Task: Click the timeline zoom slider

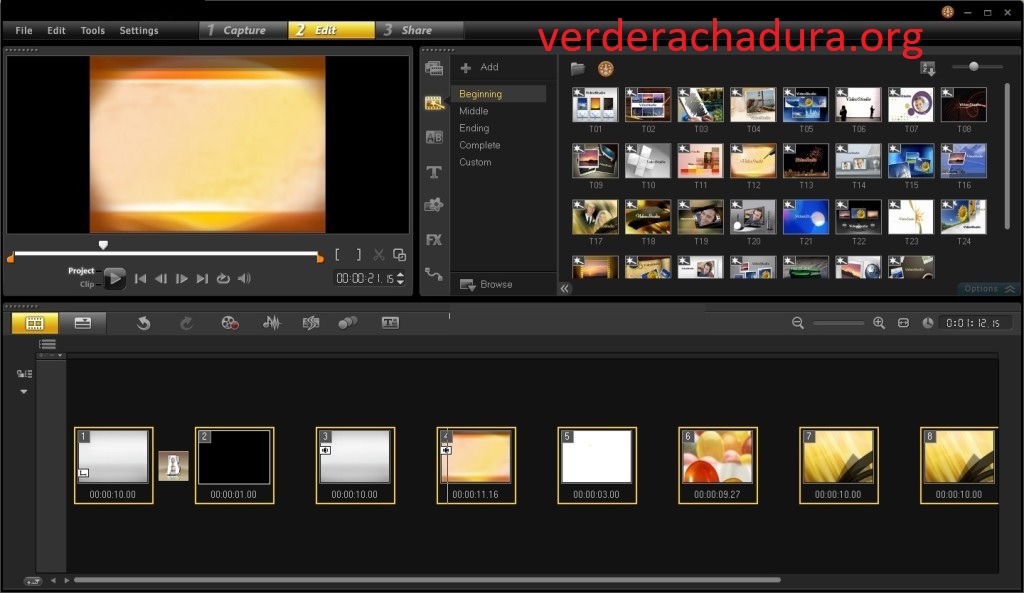Action: [839, 323]
